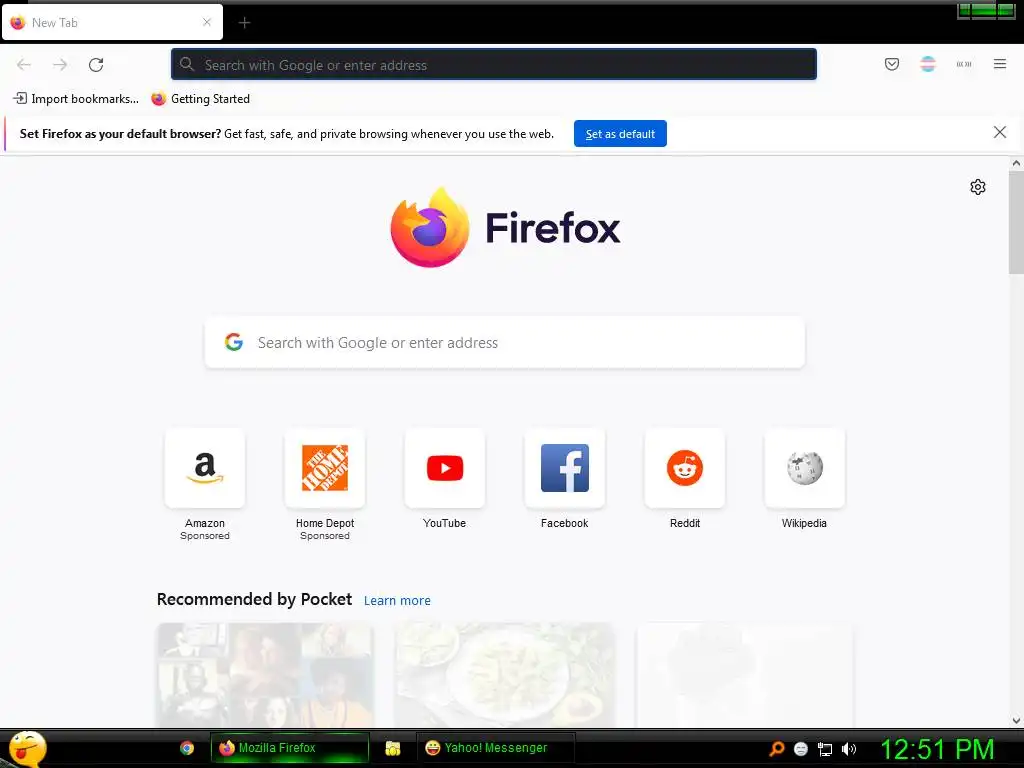Image resolution: width=1024 pixels, height=768 pixels.
Task: Open new tab page settings gear
Action: tap(977, 187)
